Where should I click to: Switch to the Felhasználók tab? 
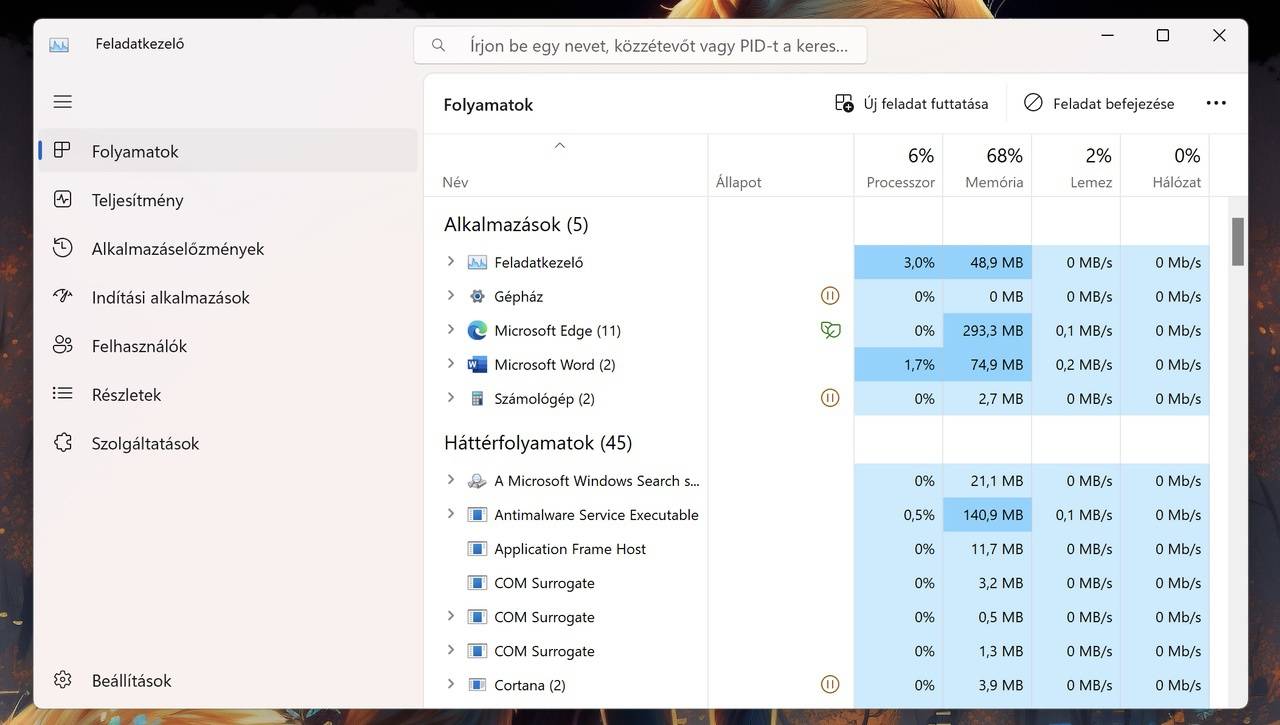(x=228, y=346)
